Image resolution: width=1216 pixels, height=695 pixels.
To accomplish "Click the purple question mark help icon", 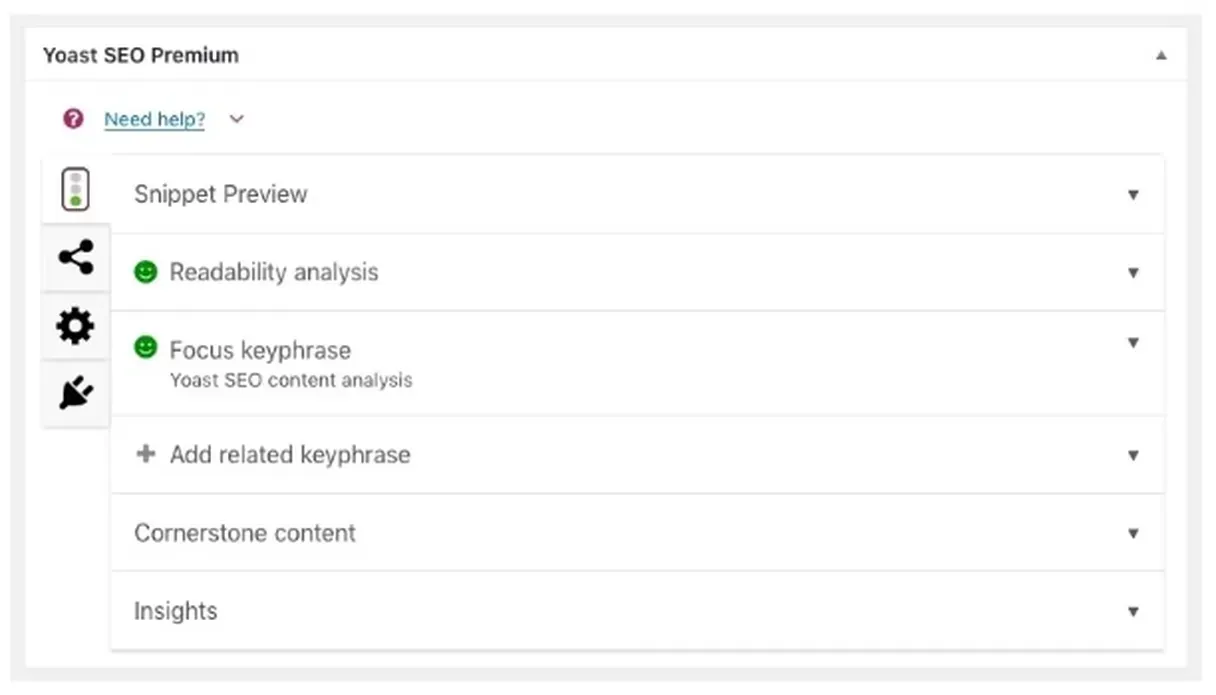I will click(73, 119).
